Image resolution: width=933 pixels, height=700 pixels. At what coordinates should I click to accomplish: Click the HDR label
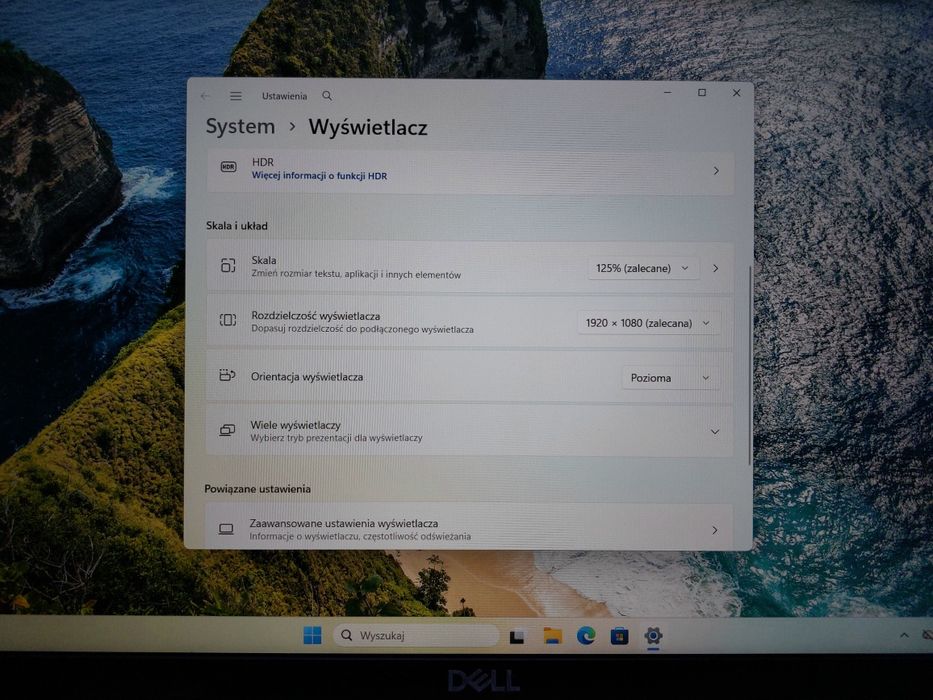coord(263,162)
